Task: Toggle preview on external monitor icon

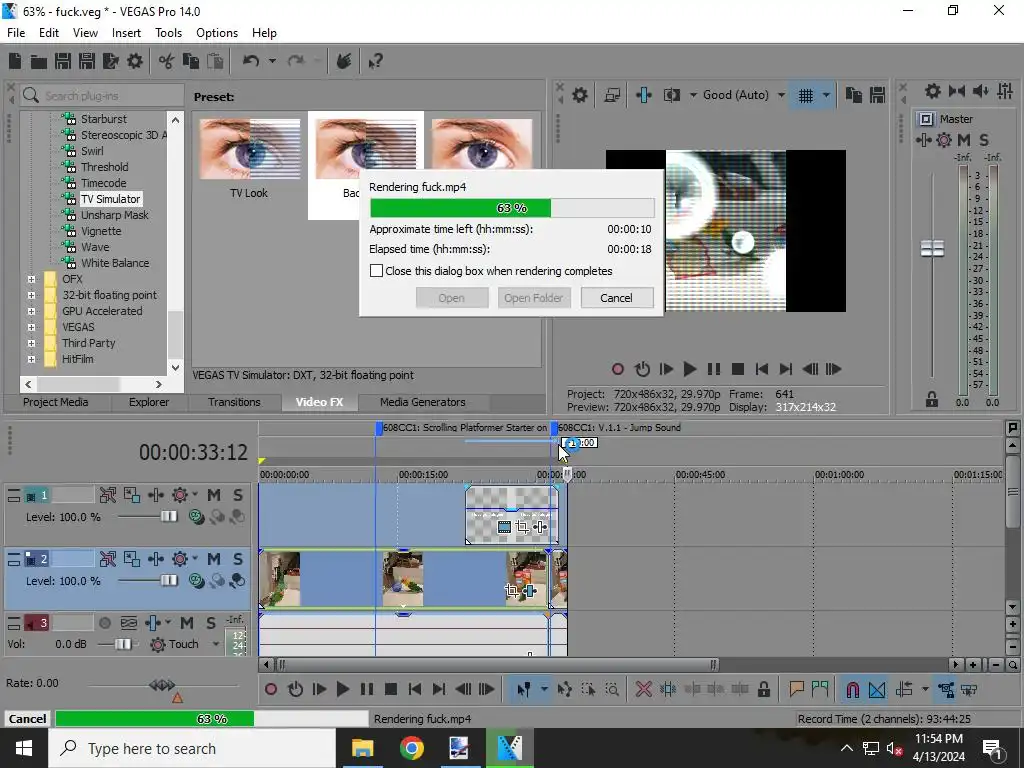Action: click(x=612, y=95)
